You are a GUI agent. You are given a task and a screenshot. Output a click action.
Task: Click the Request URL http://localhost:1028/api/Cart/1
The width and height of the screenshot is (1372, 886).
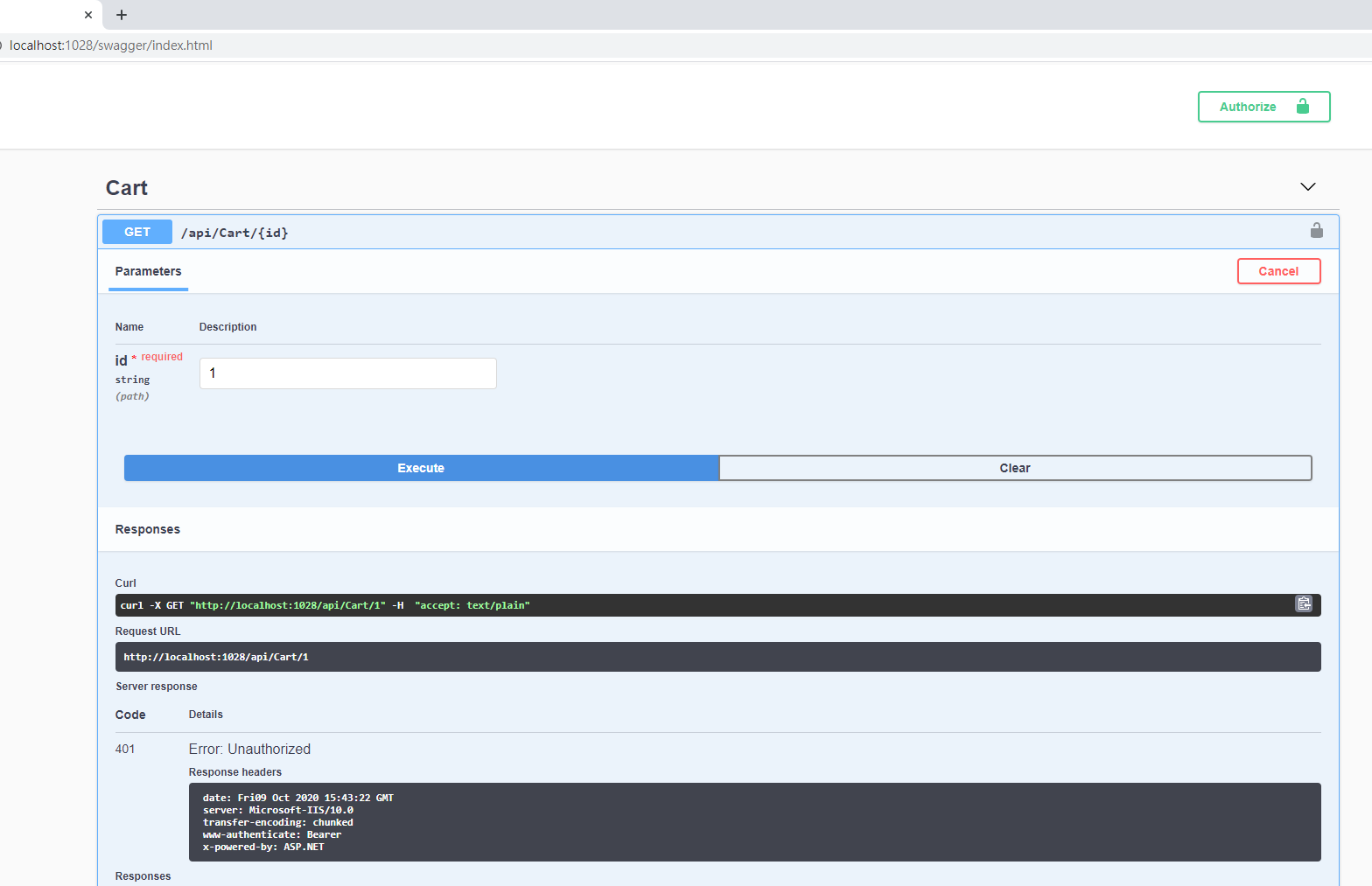point(216,657)
